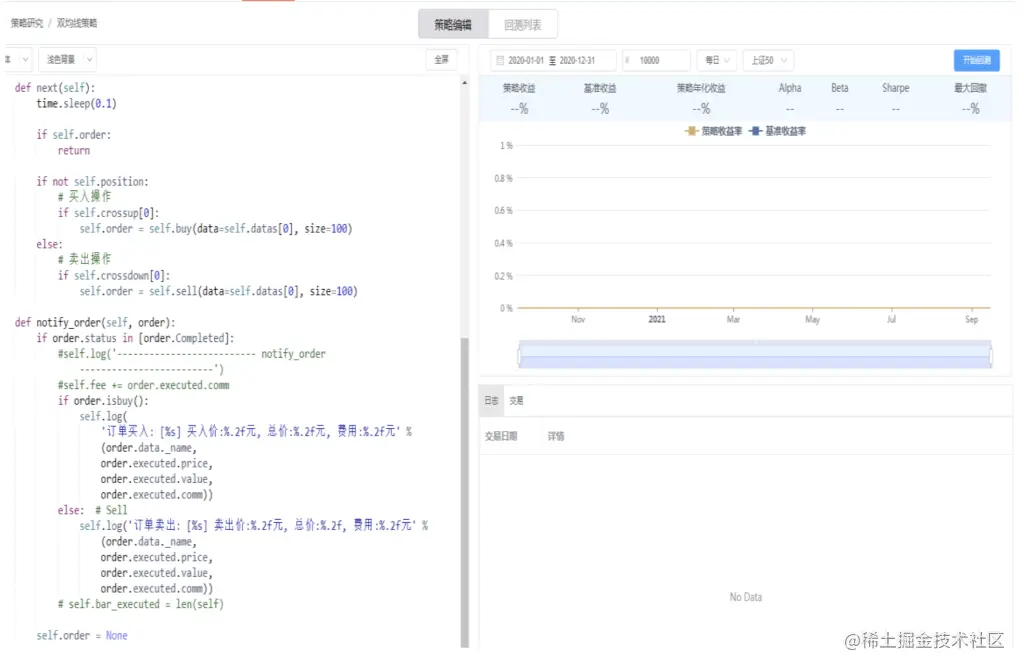Click the 'def next(self):' code line
1024x670 pixels.
pos(55,88)
